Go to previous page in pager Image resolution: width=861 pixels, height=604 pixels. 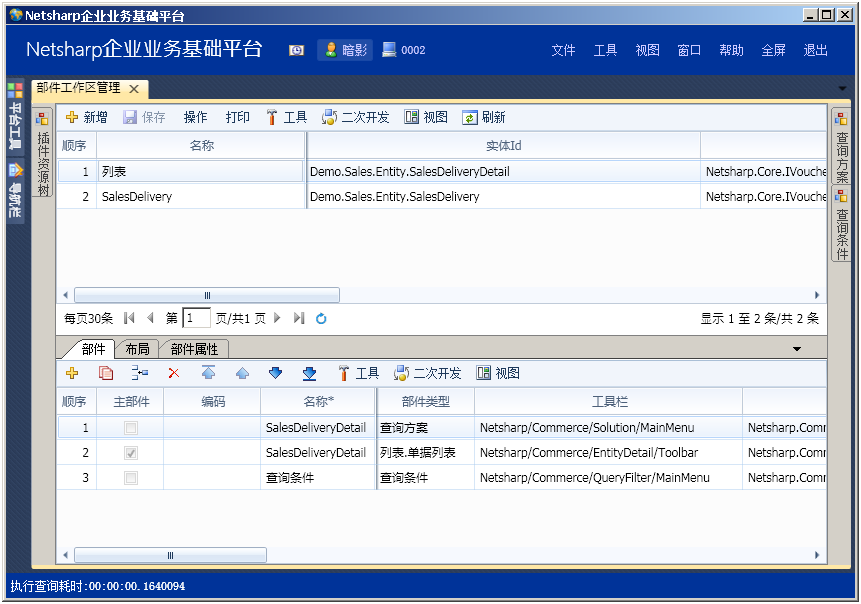pyautogui.click(x=150, y=318)
